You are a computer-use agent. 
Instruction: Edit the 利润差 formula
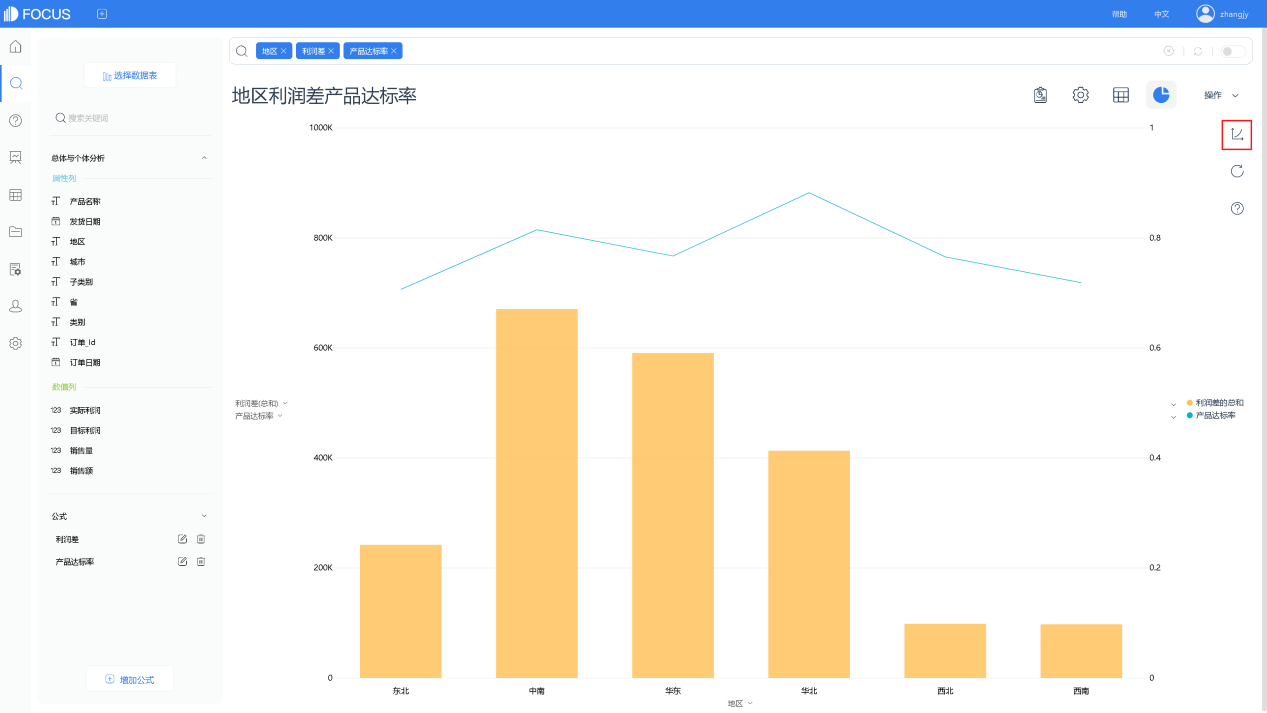(182, 539)
